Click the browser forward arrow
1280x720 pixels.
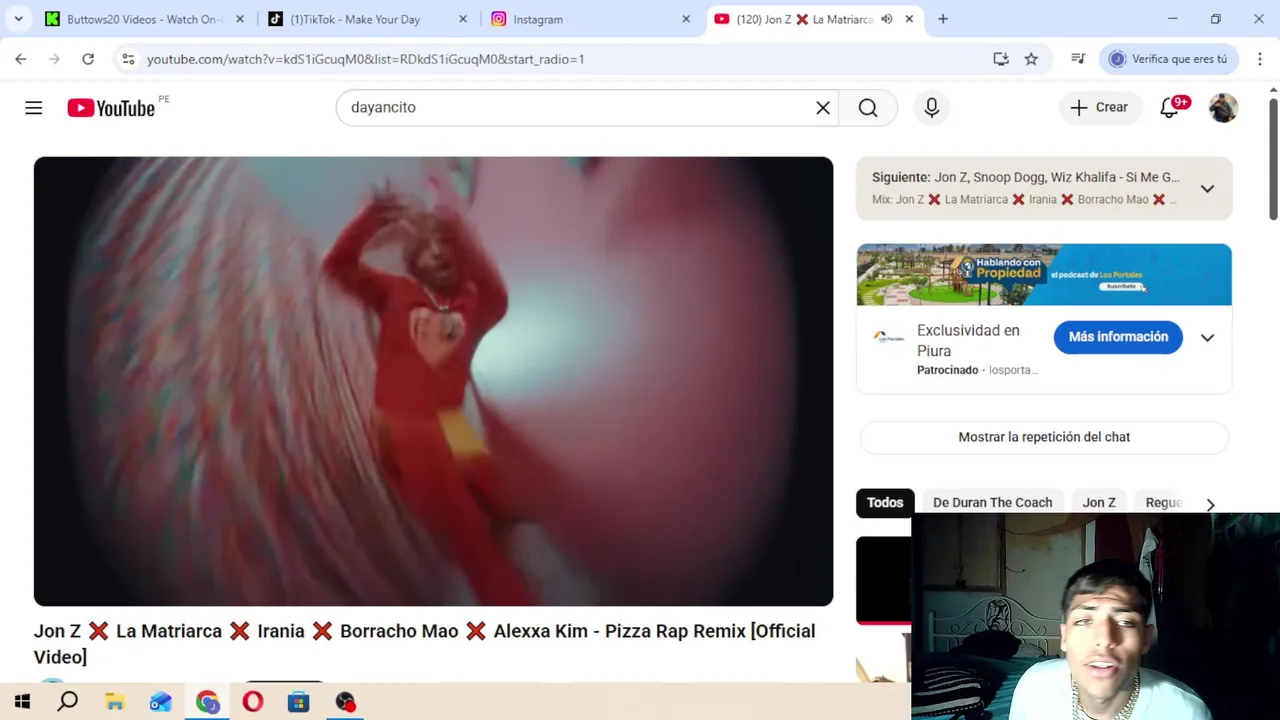coord(54,59)
